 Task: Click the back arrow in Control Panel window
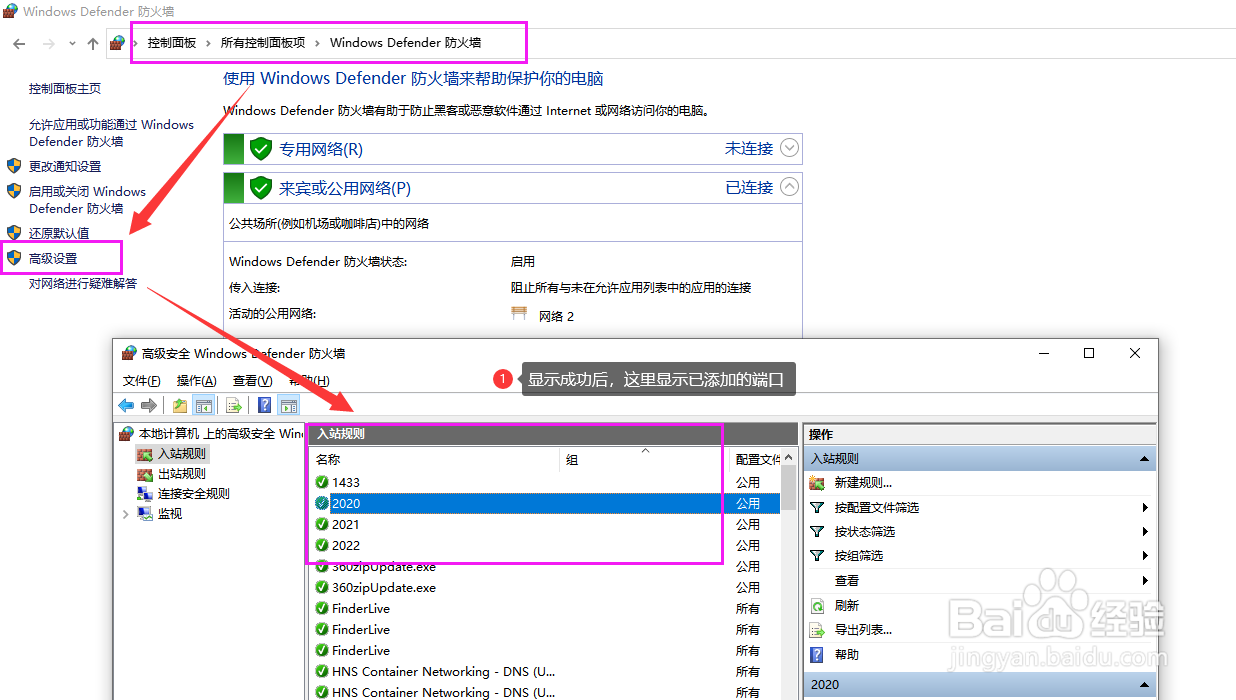[x=19, y=43]
